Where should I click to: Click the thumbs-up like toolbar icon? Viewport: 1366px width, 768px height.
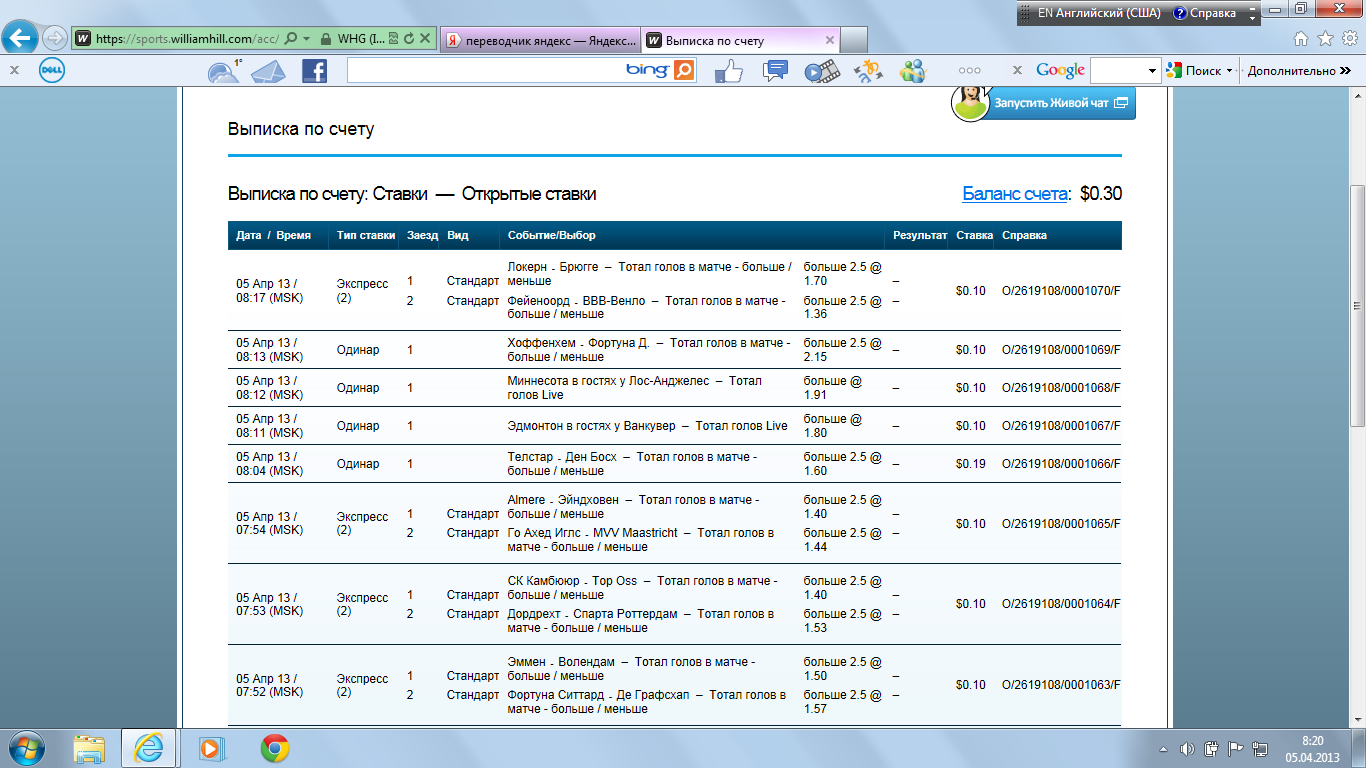[x=728, y=71]
